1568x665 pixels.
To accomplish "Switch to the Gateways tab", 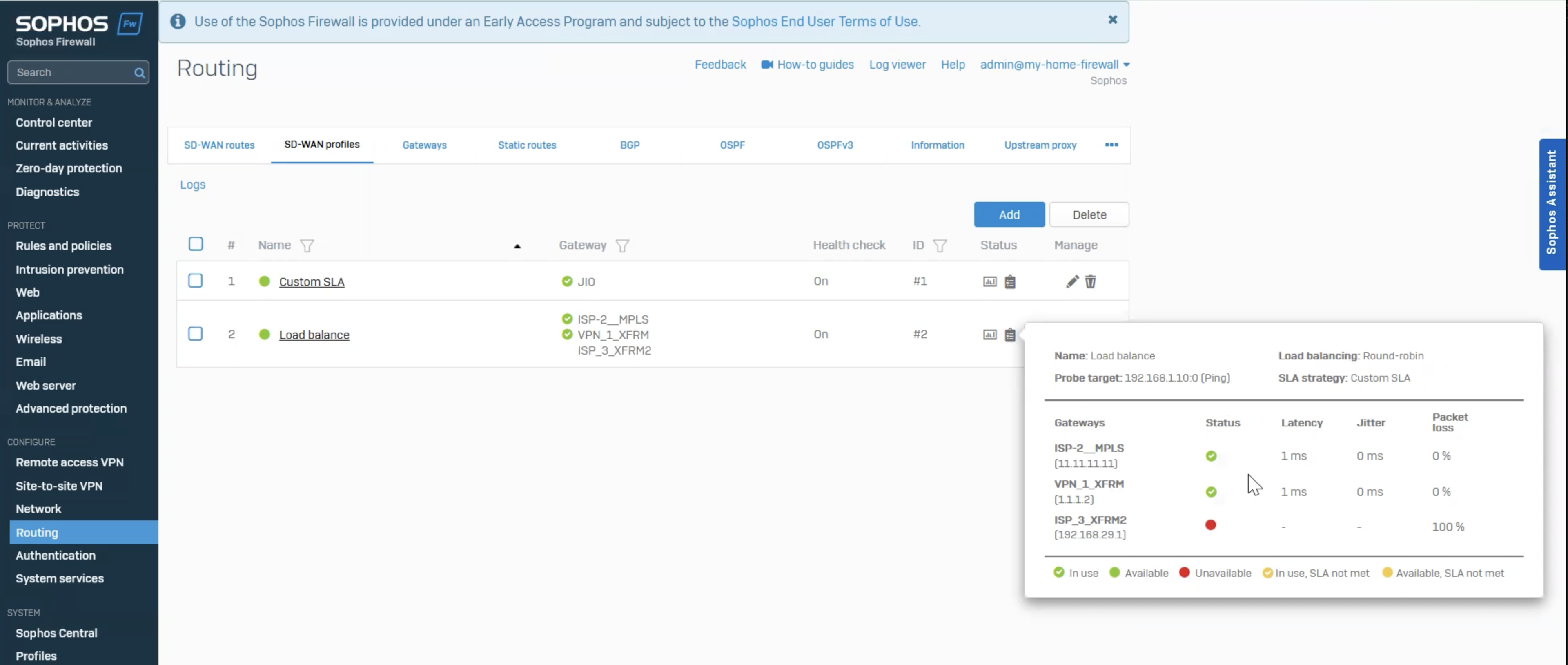I will pos(424,145).
